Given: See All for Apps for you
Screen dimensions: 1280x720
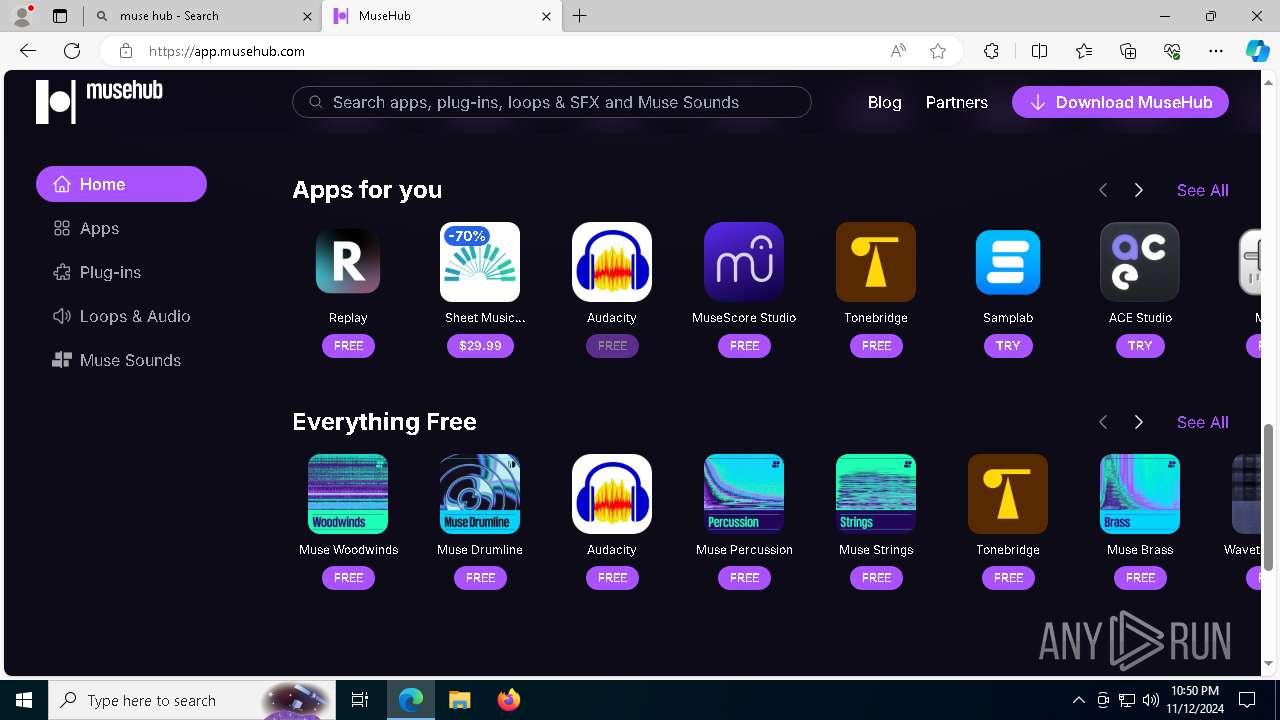Looking at the screenshot, I should pyautogui.click(x=1202, y=190).
